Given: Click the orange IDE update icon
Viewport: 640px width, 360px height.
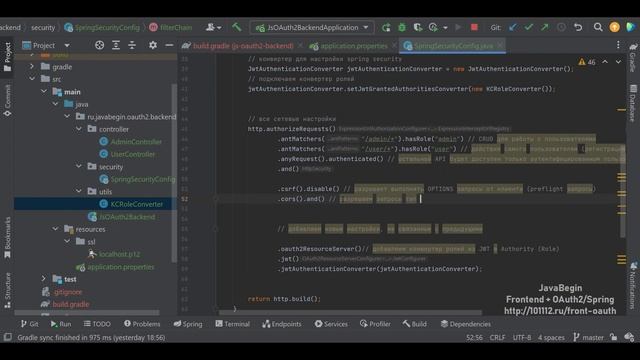Looking at the screenshot, I should coord(614,27).
